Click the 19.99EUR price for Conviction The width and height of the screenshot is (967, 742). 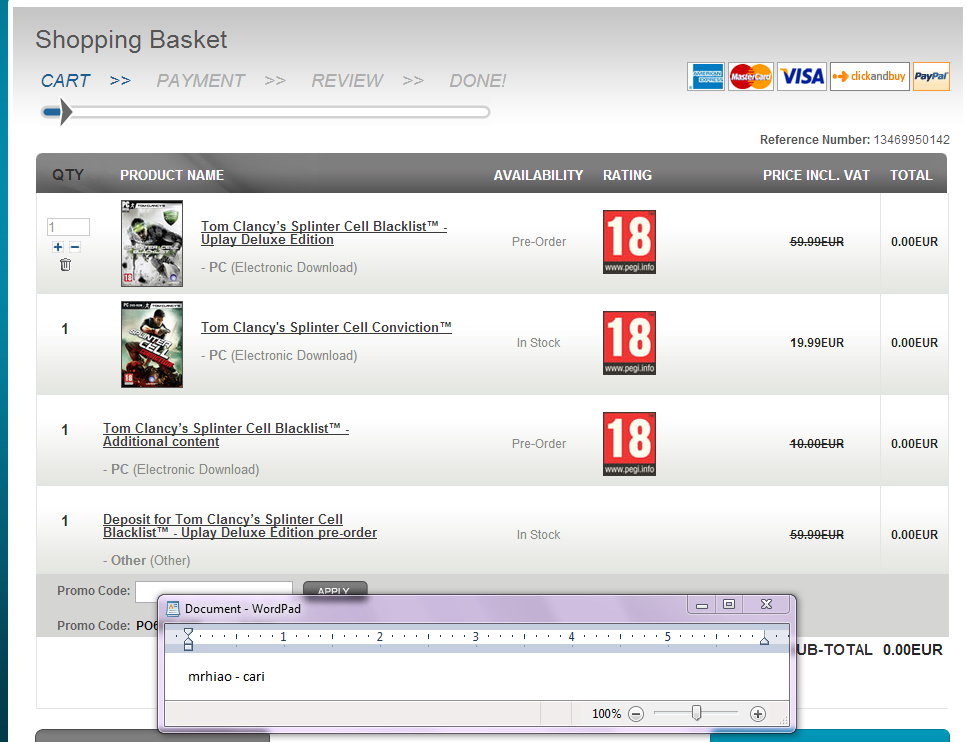click(x=817, y=343)
